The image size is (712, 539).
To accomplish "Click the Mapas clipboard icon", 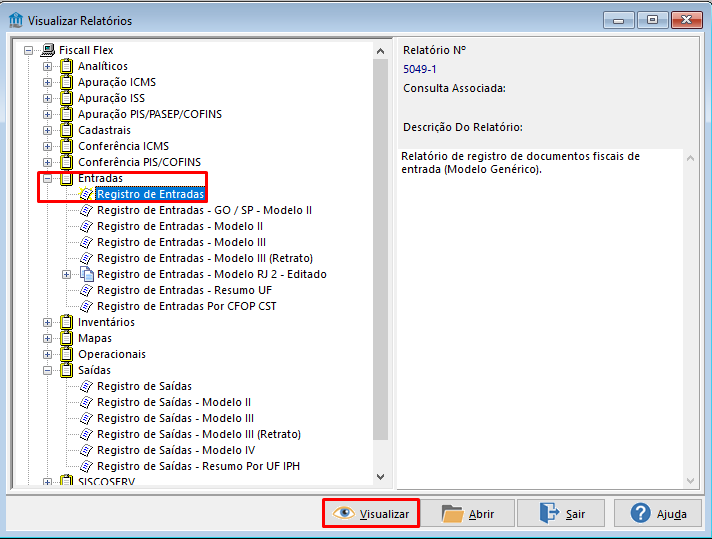I will coord(66,338).
